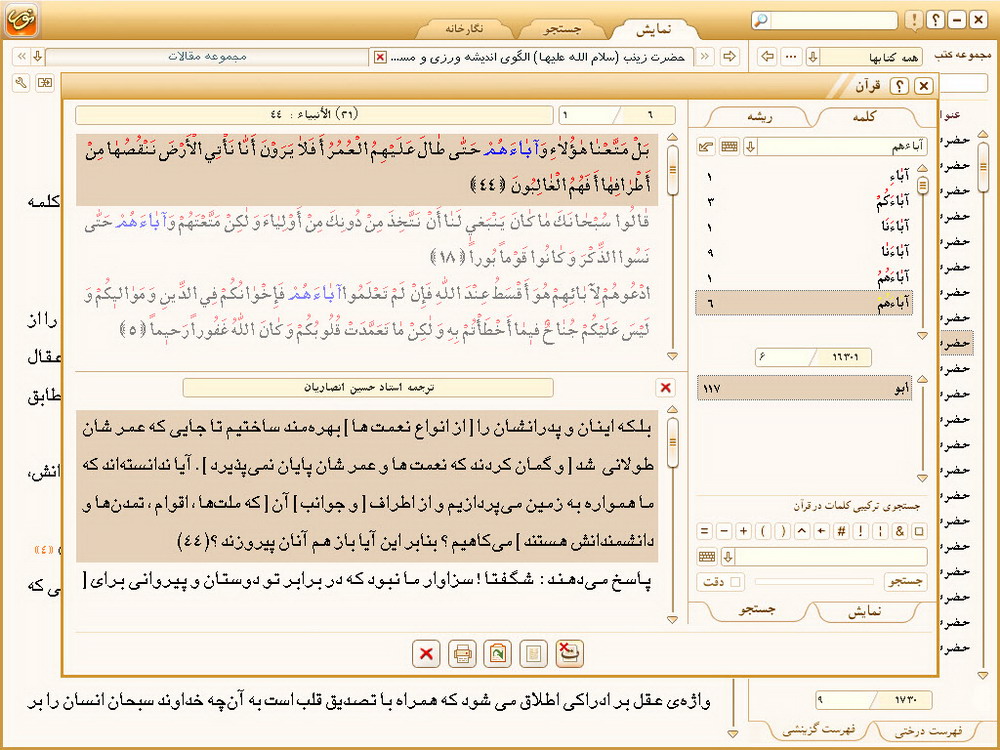Screen dimensions: 1000x750
Task: Click the print icon in bottom toolbar
Action: pyautogui.click(x=462, y=654)
